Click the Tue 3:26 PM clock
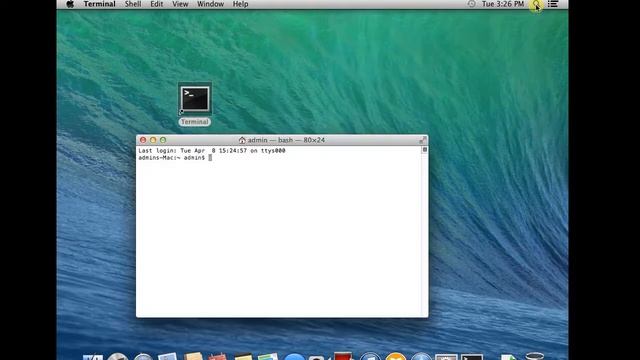This screenshot has width=640, height=360. pos(503,4)
